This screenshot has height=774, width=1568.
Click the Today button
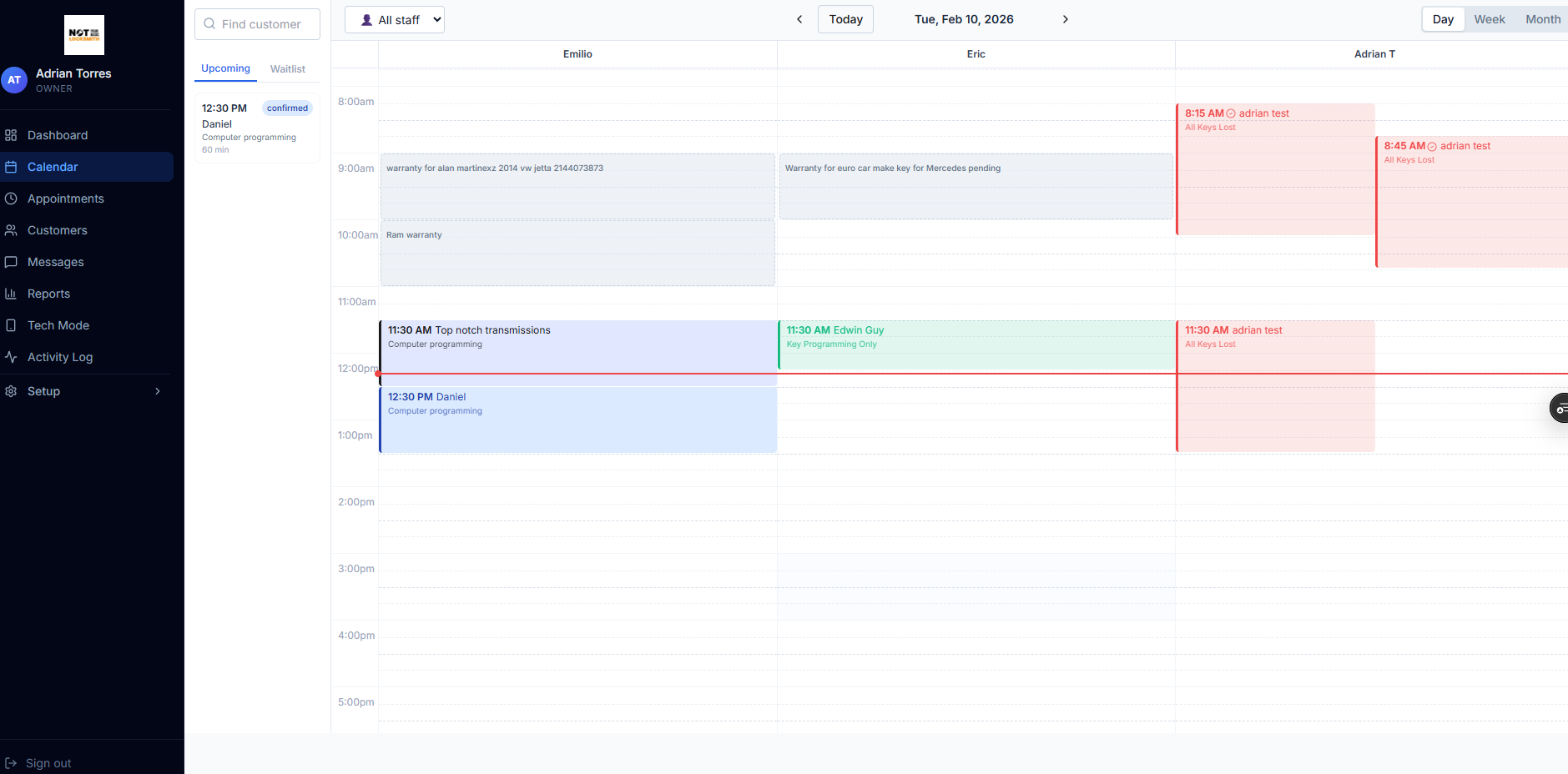point(845,18)
